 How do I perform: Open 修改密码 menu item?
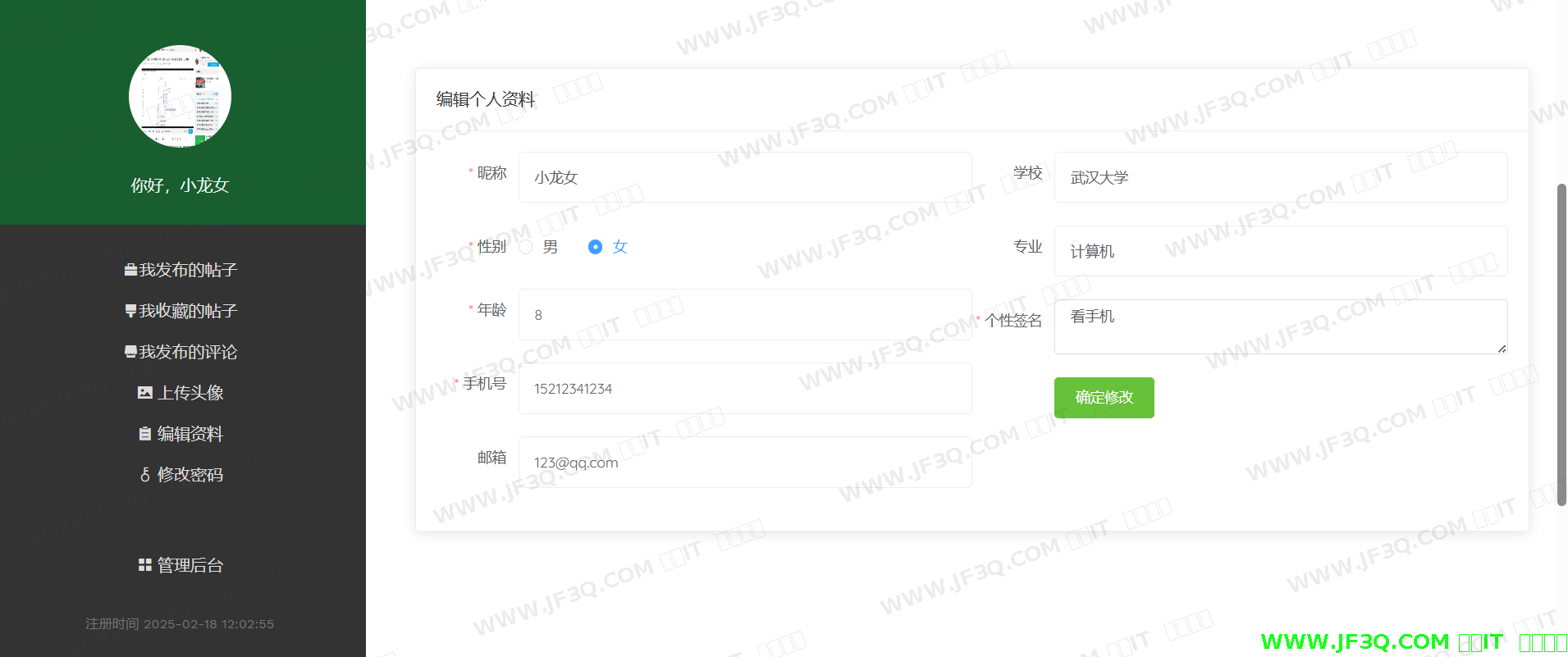181,475
